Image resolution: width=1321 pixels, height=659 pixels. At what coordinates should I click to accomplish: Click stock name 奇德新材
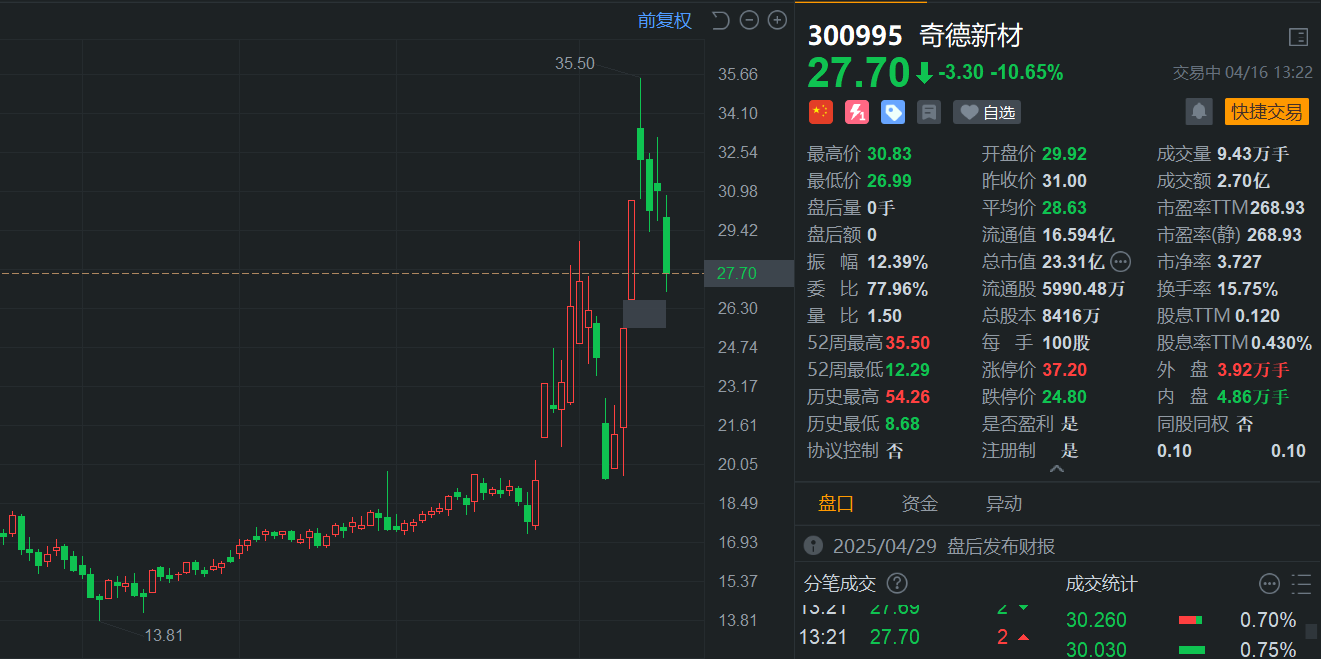tap(971, 36)
